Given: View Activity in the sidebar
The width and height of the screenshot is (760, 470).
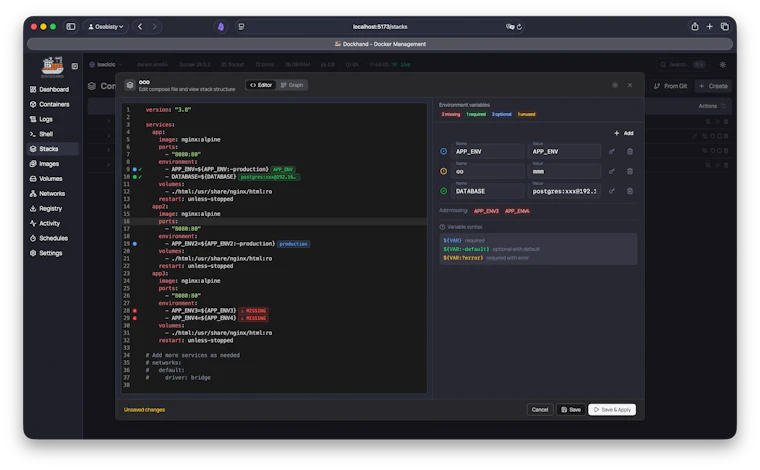Looking at the screenshot, I should pyautogui.click(x=46, y=223).
